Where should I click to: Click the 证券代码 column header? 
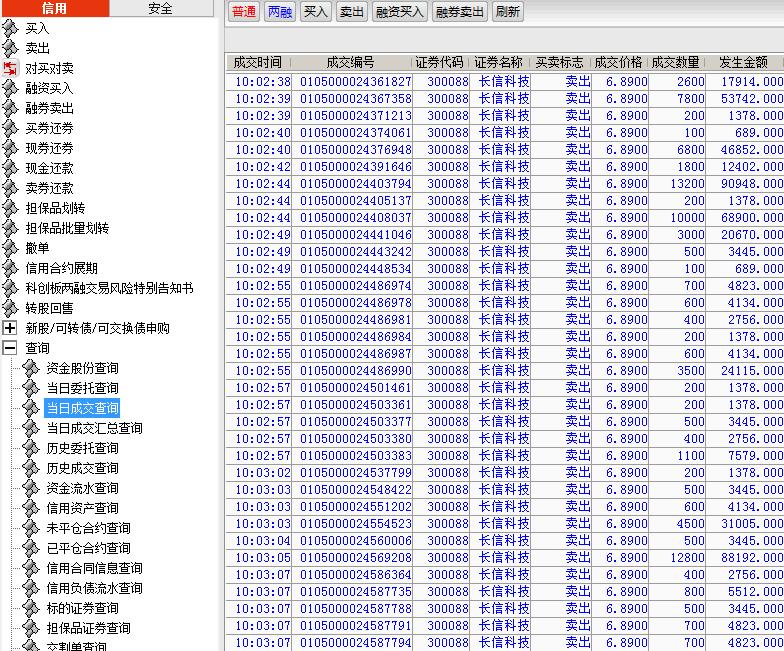pyautogui.click(x=440, y=62)
